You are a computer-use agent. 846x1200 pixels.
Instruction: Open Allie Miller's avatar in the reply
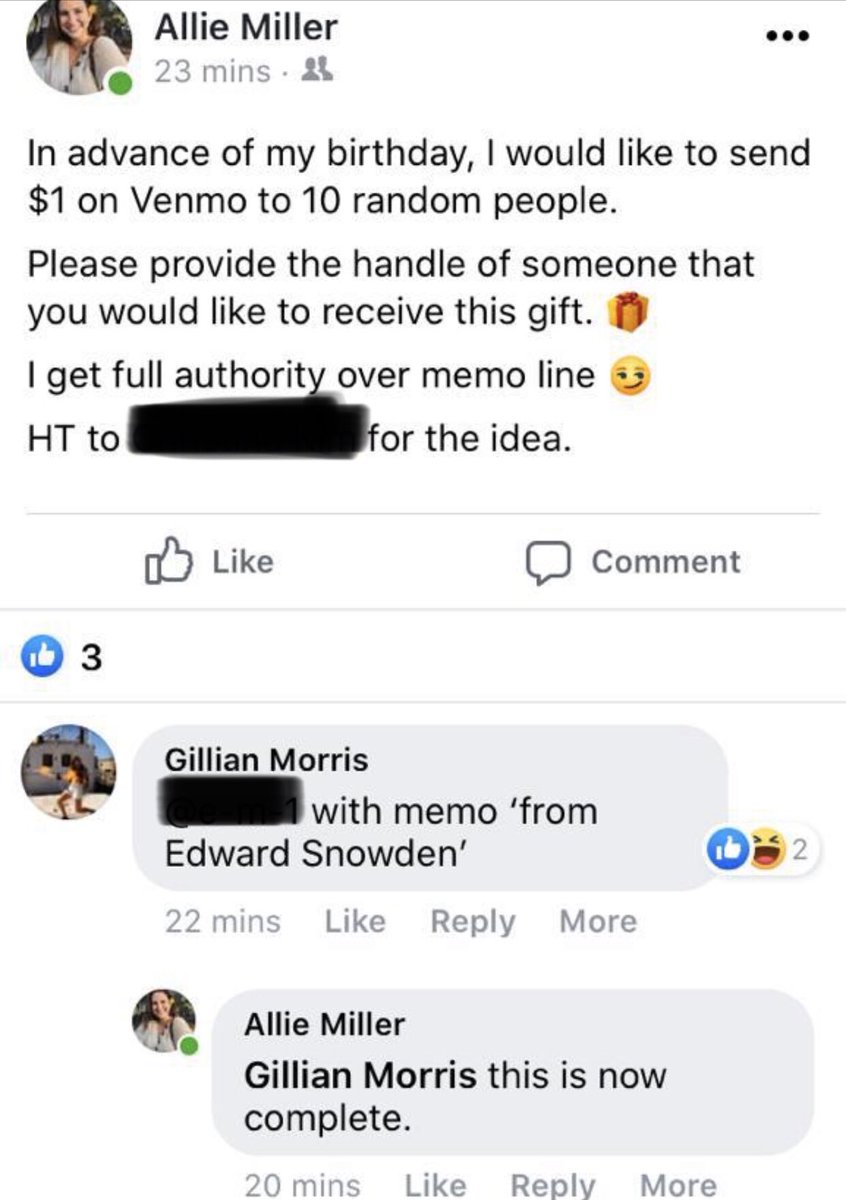[165, 1022]
